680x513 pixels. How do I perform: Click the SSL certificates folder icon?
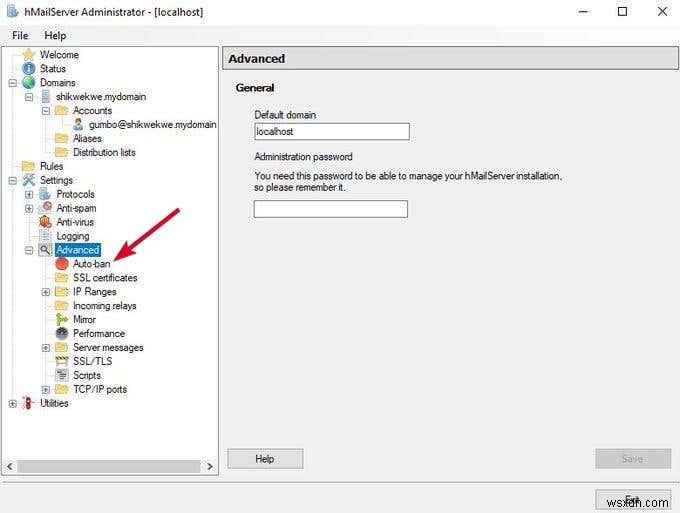[x=62, y=278]
